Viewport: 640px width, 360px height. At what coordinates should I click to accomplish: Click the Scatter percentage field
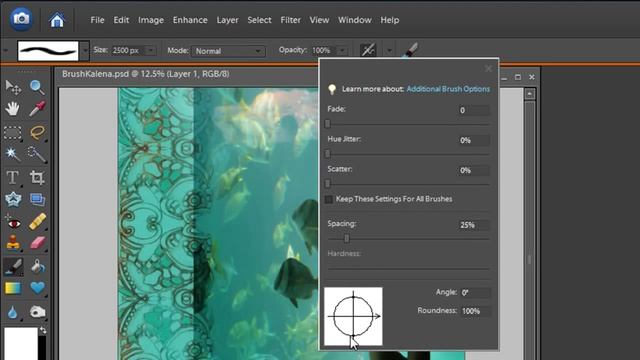[473, 170]
